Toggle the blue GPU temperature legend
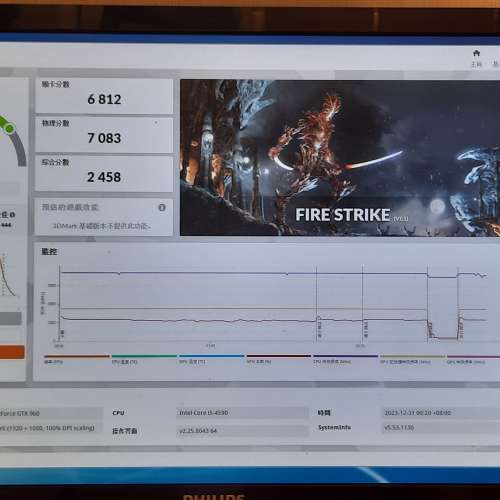Screen dimensions: 500x500 (211, 359)
